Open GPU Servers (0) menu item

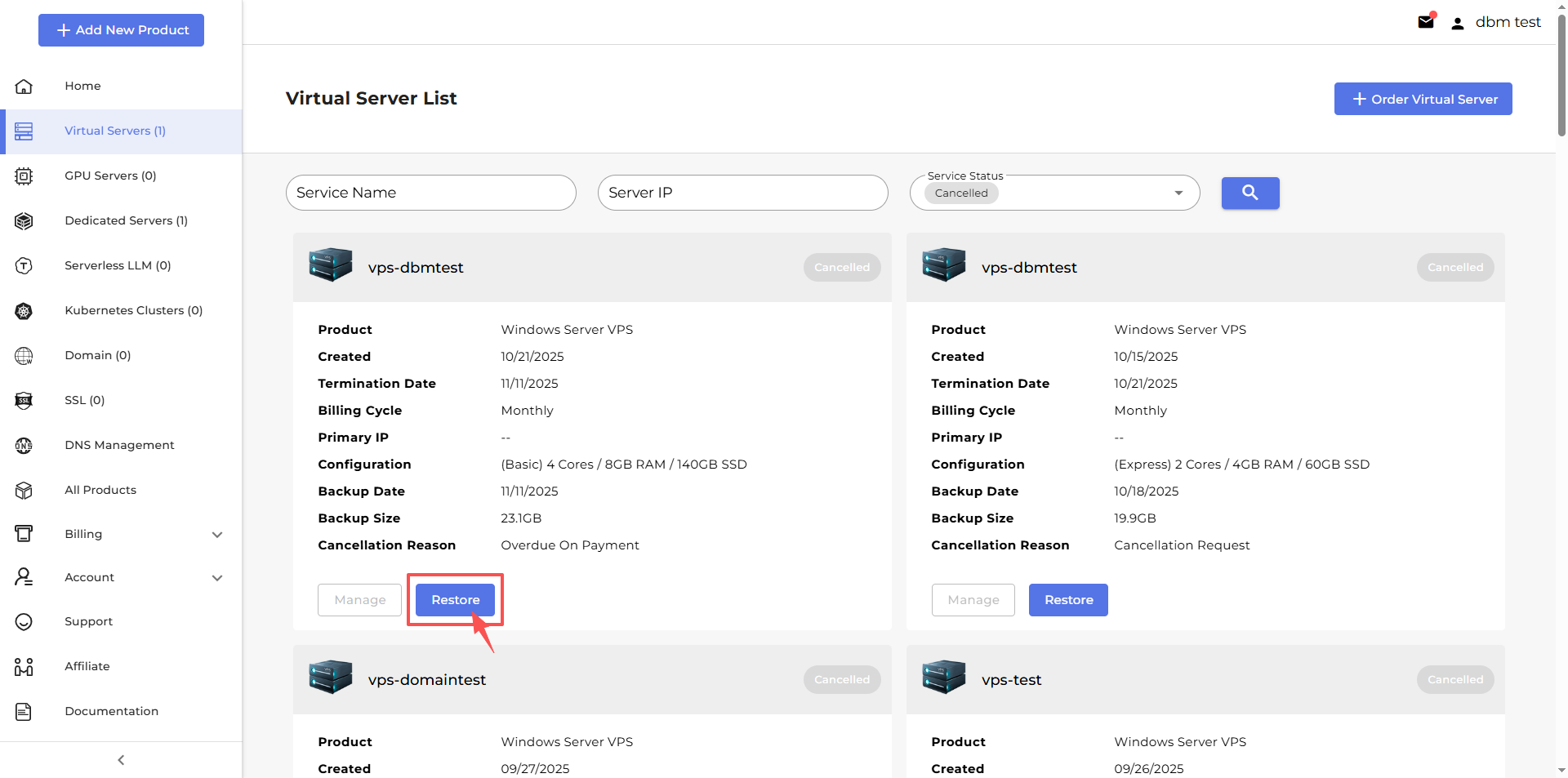121,176
